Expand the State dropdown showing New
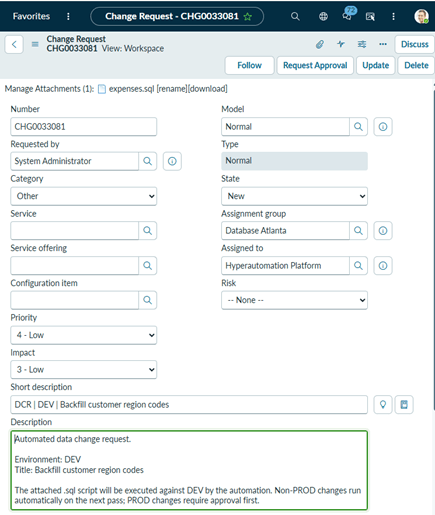 point(294,196)
